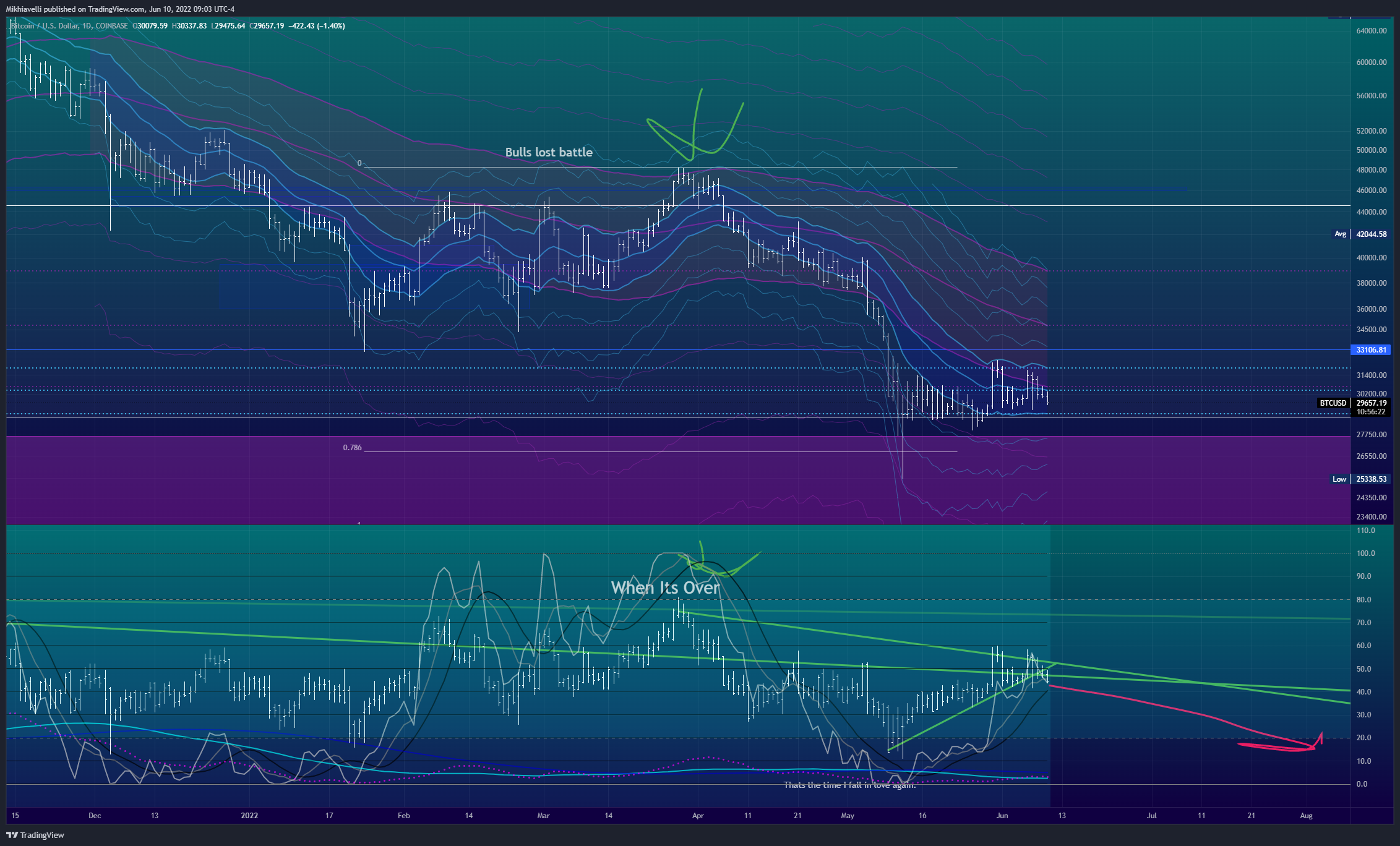Image resolution: width=1400 pixels, height=846 pixels.
Task: Click the 17 date label in January
Action: click(329, 816)
